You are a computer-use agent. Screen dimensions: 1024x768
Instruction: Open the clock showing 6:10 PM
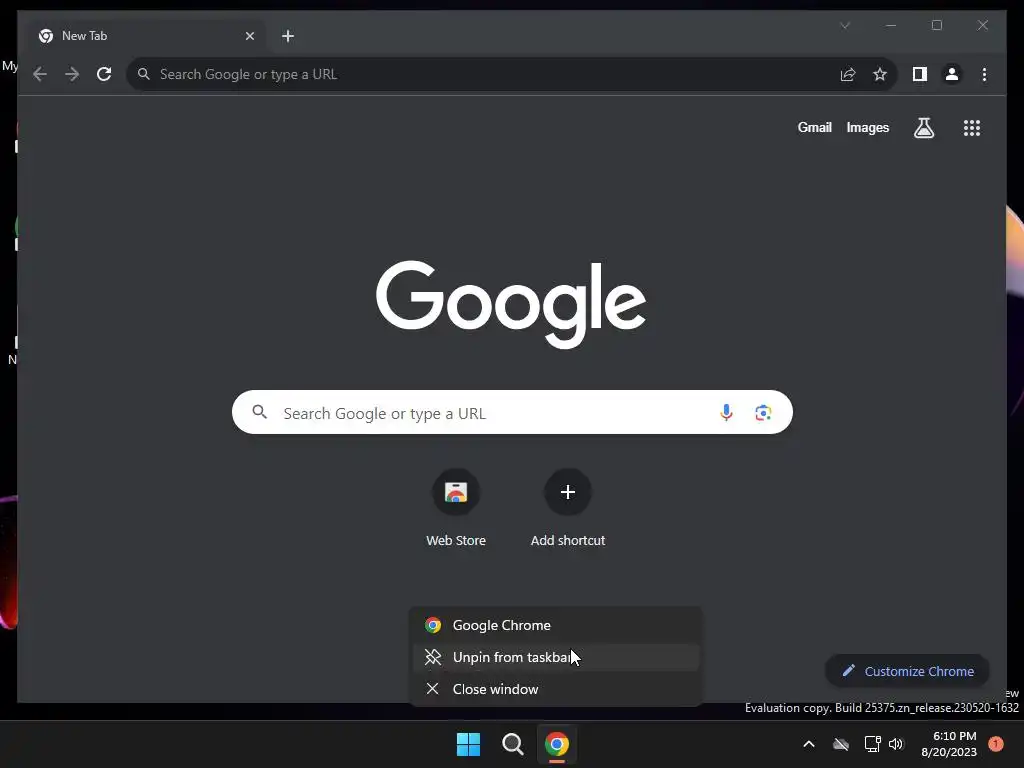[x=949, y=744]
